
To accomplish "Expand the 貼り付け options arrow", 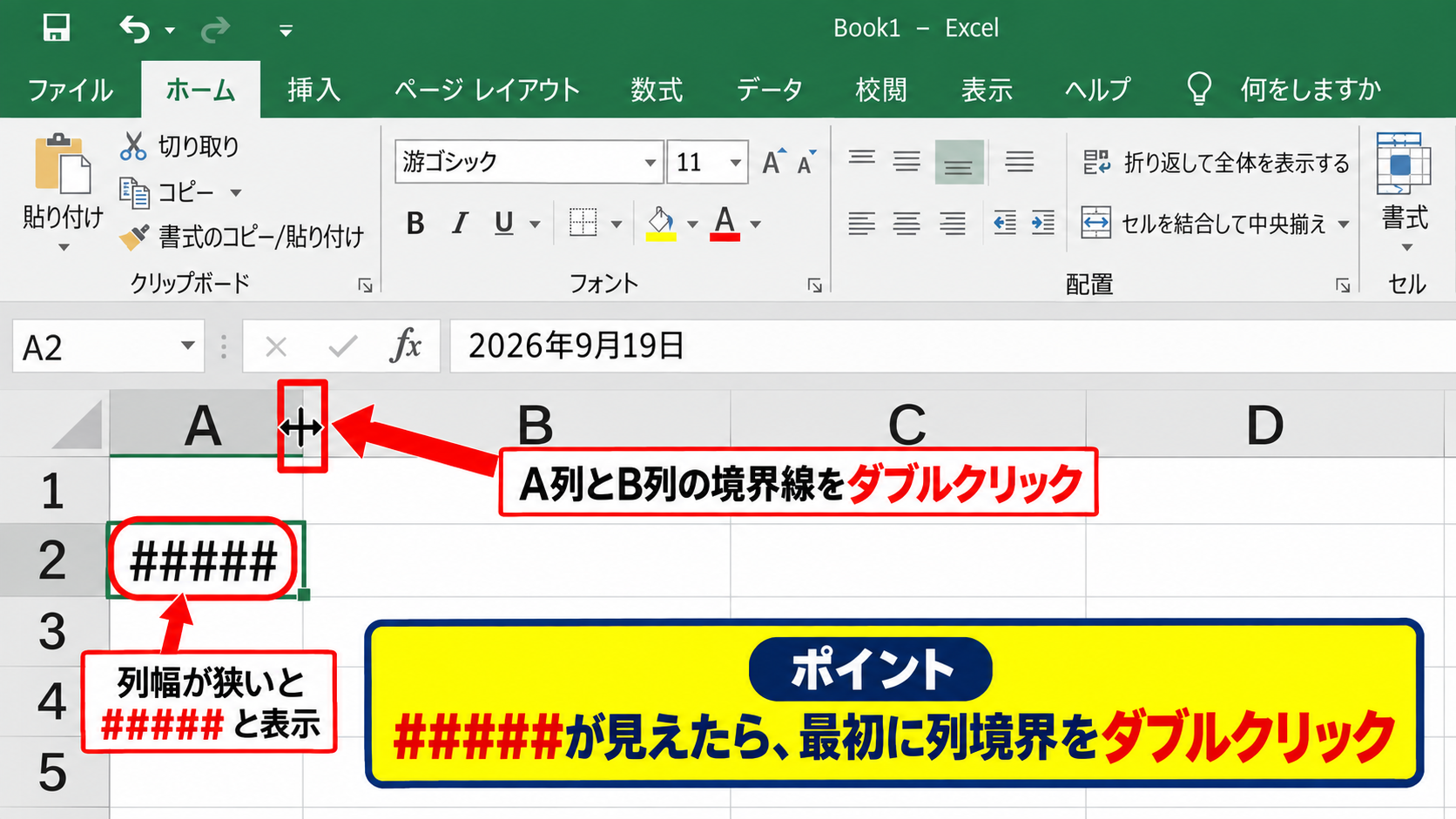I will 63,247.
